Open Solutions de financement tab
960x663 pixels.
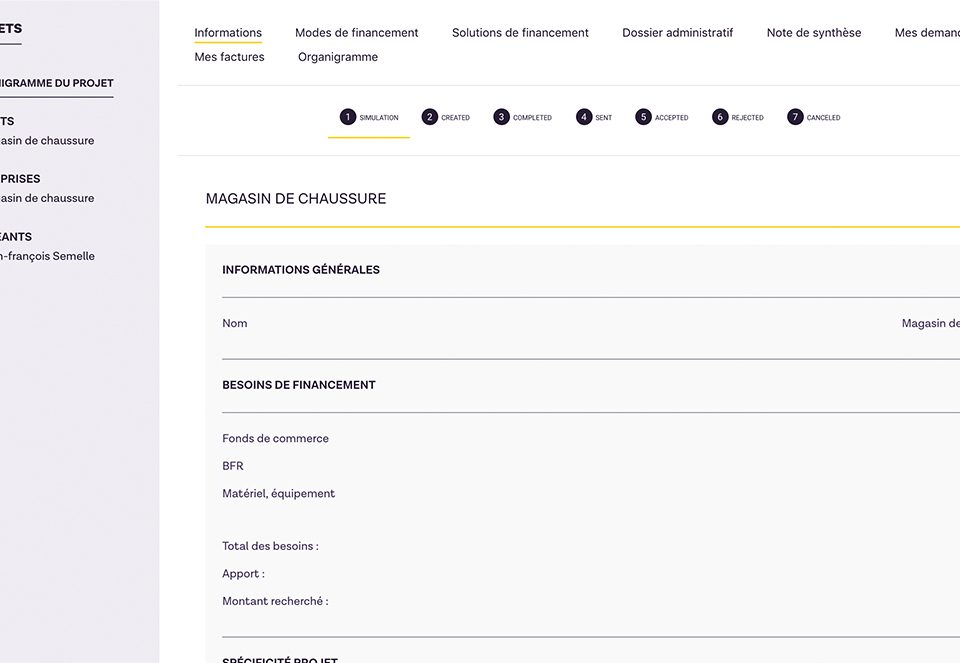520,33
